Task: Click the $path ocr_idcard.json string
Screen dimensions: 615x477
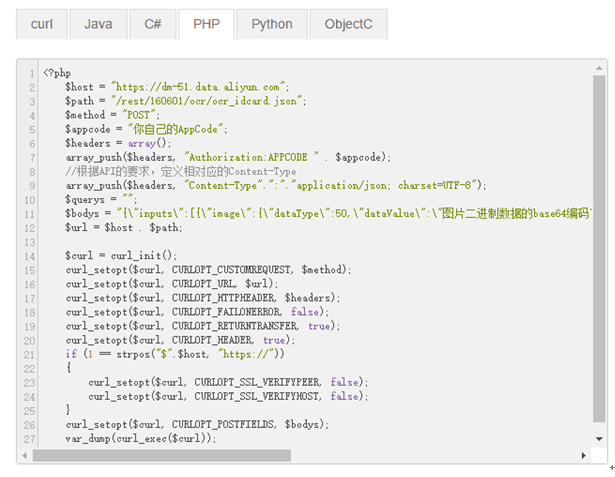Action: click(x=209, y=101)
